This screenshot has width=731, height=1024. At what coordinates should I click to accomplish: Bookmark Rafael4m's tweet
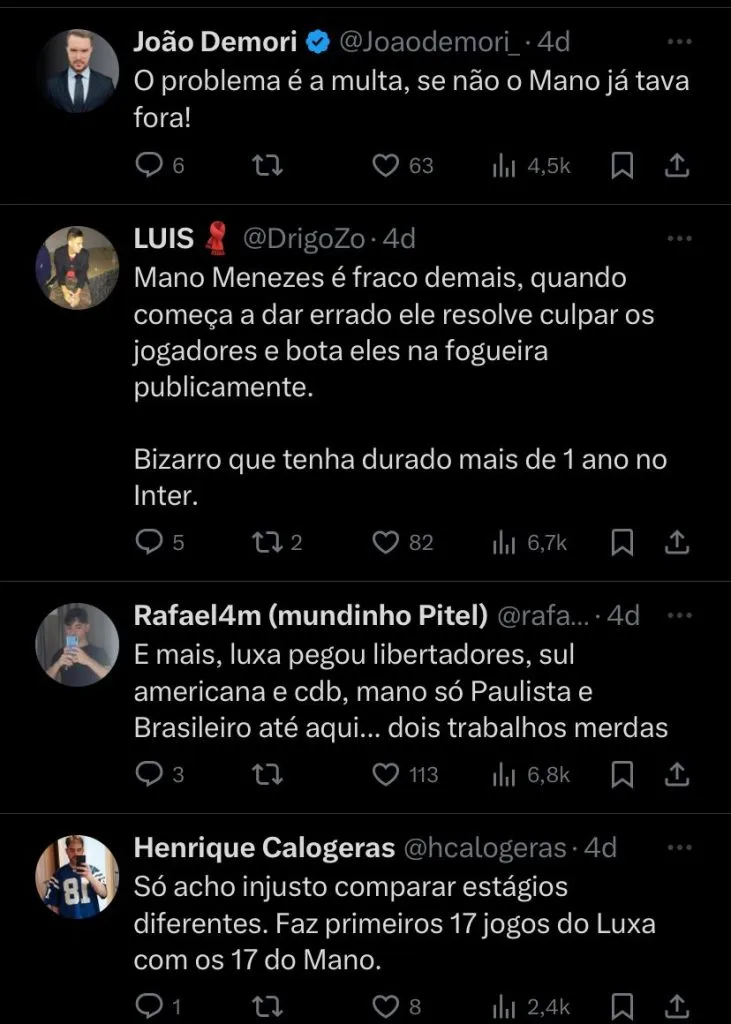622,773
